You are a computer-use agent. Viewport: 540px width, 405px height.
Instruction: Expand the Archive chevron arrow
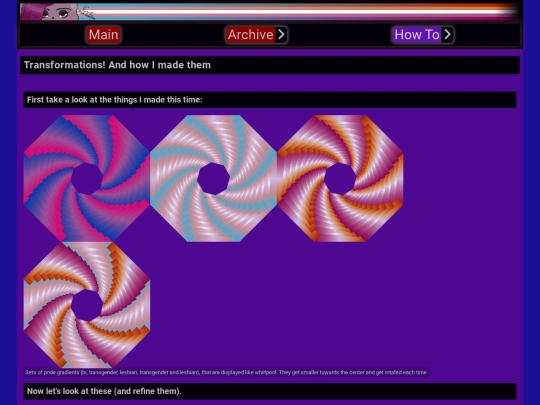[281, 35]
